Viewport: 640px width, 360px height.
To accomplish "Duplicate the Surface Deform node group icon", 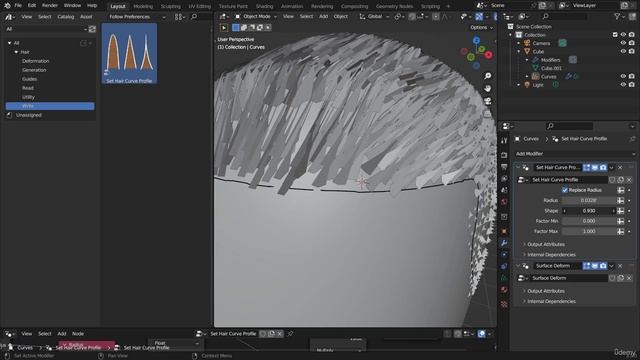I will pyautogui.click(x=620, y=278).
